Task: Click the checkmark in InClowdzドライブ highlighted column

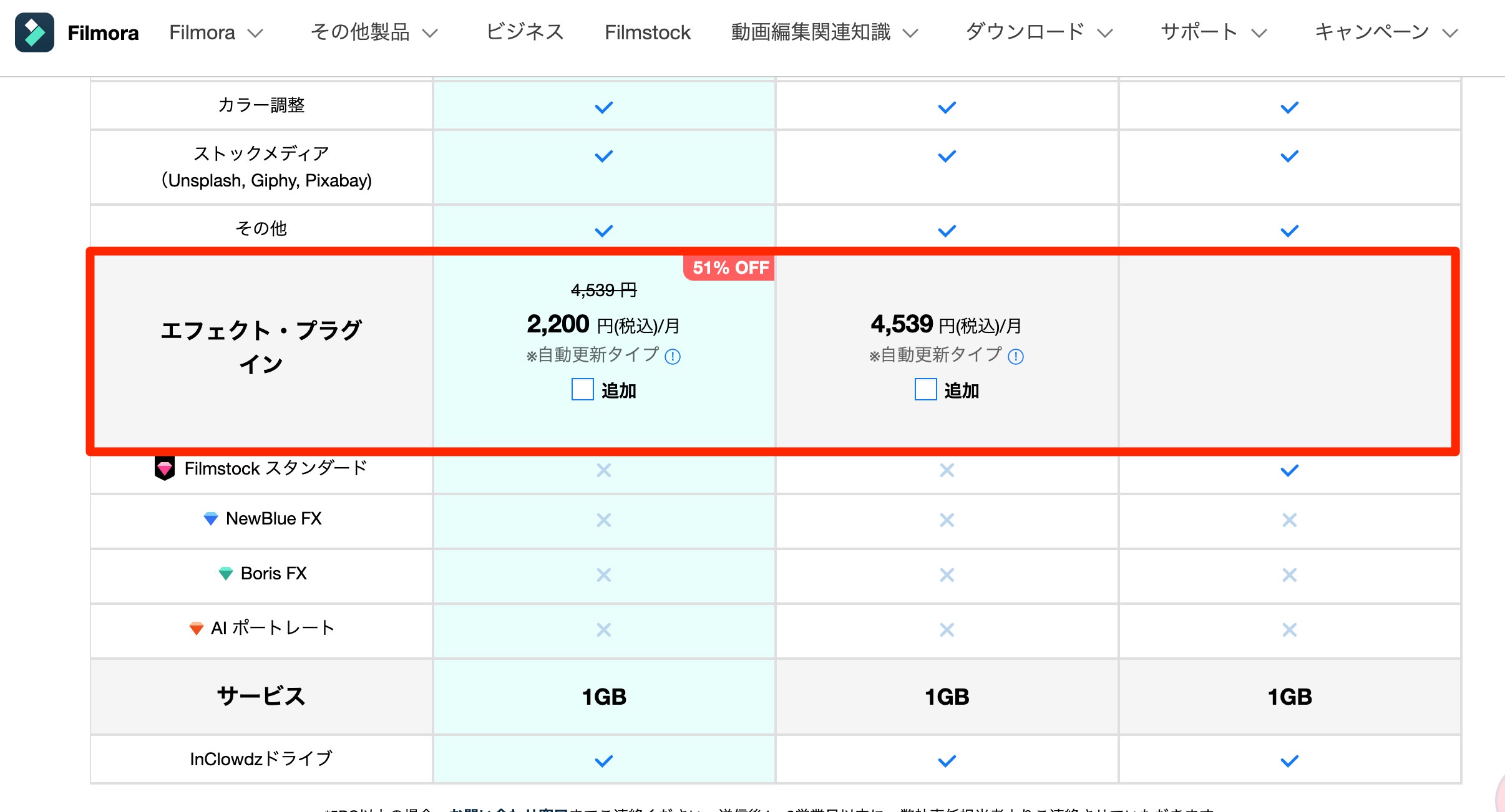Action: (604, 761)
